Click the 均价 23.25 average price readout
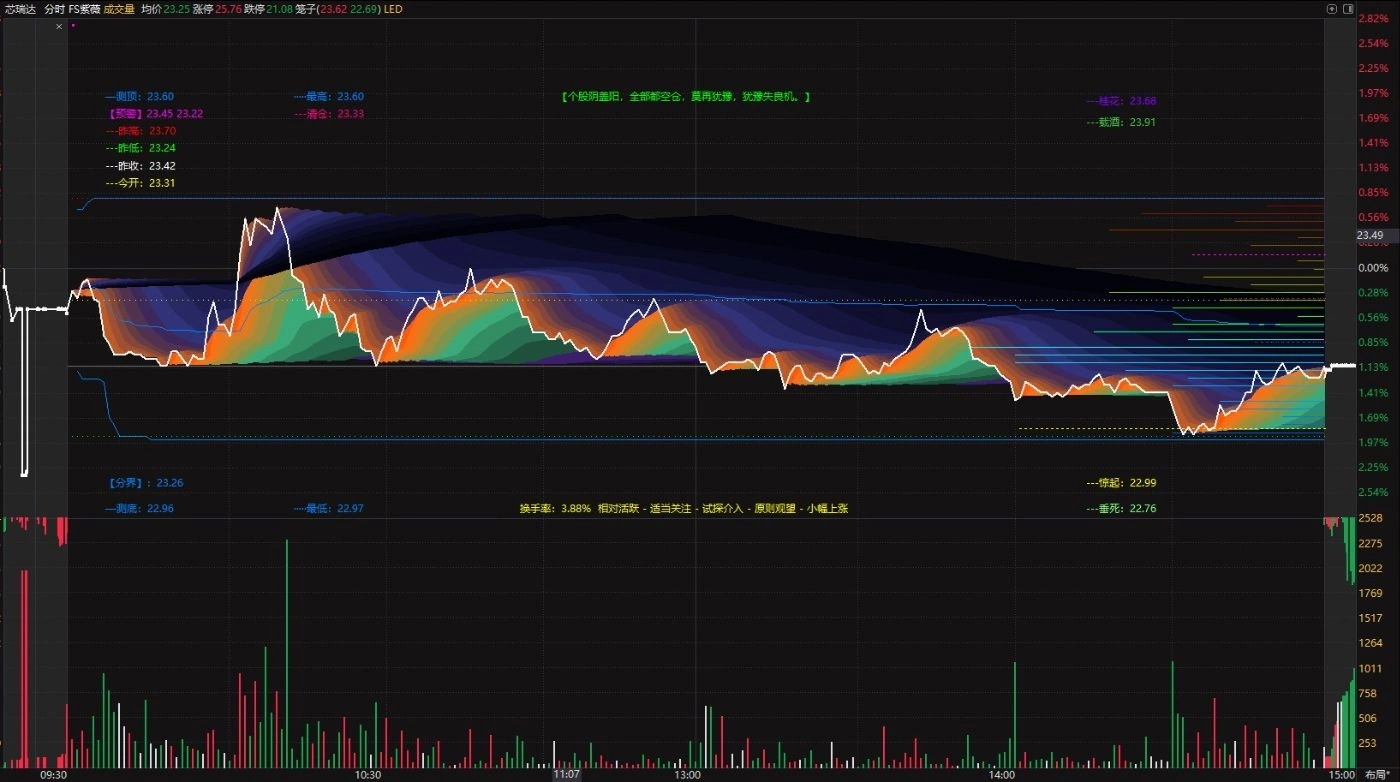Image resolution: width=1400 pixels, height=782 pixels. [165, 9]
